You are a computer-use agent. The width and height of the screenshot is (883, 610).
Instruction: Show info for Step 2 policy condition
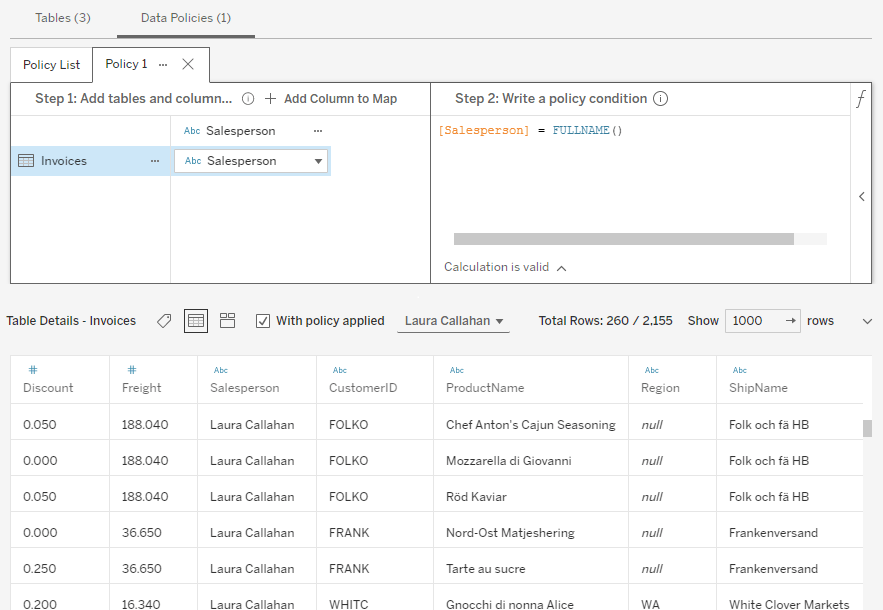coord(660,99)
